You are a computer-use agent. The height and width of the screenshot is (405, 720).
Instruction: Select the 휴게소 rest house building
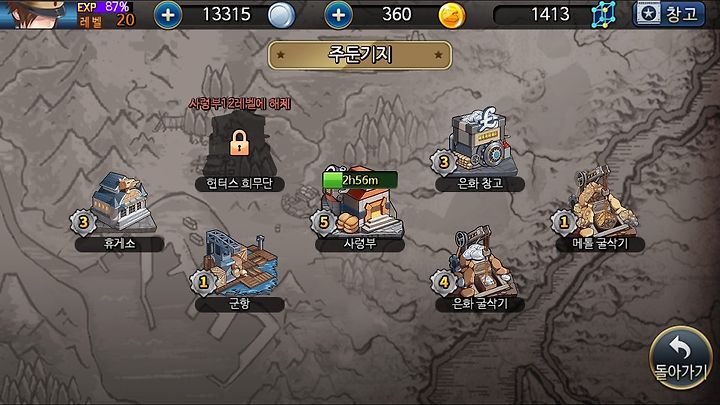point(122,202)
